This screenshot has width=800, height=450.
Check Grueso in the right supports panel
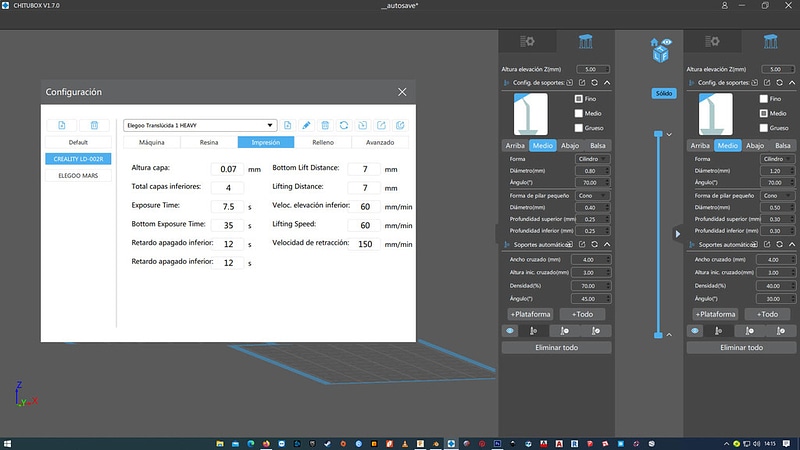click(x=764, y=128)
